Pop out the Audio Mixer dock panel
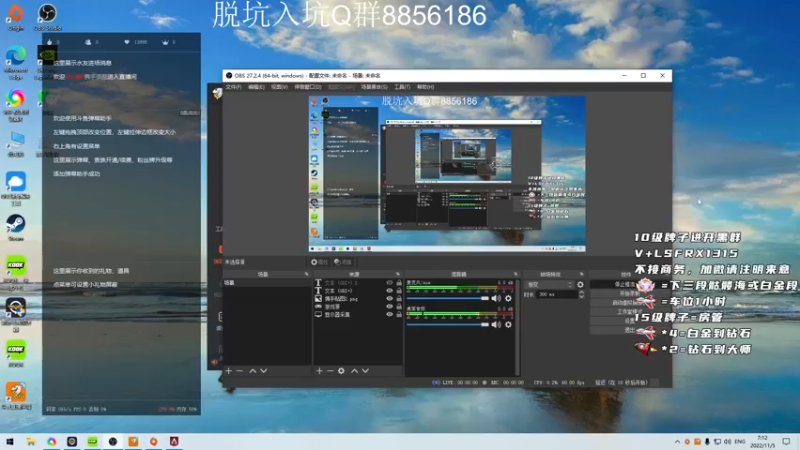The width and height of the screenshot is (800, 450). click(516, 274)
